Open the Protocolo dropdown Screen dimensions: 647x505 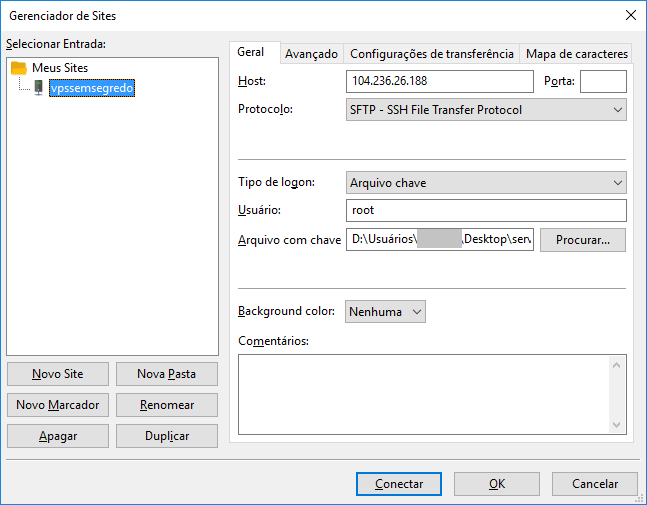[x=486, y=110]
